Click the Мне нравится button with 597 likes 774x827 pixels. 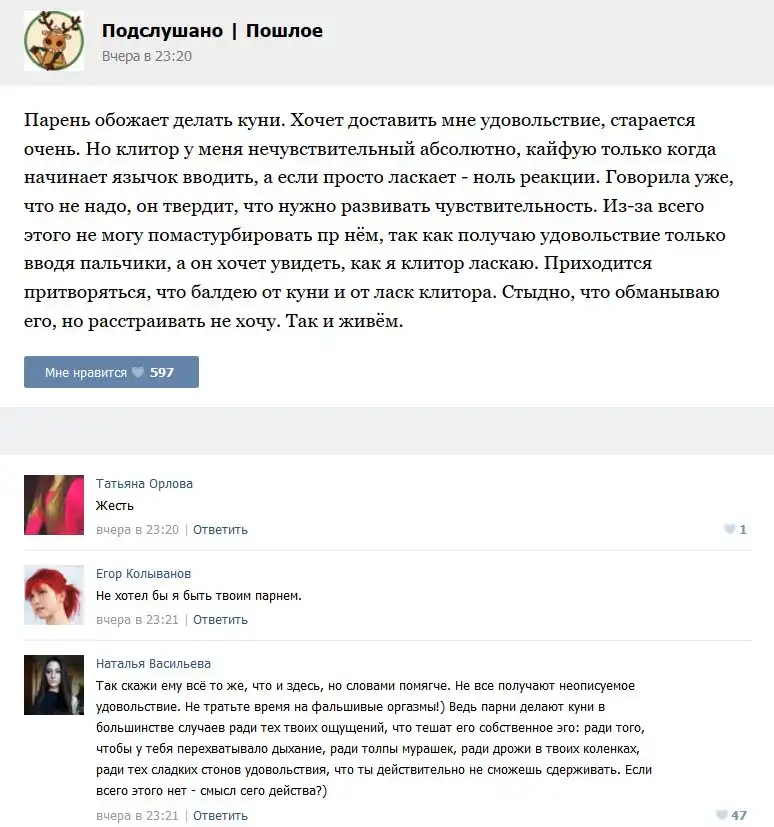tap(111, 372)
